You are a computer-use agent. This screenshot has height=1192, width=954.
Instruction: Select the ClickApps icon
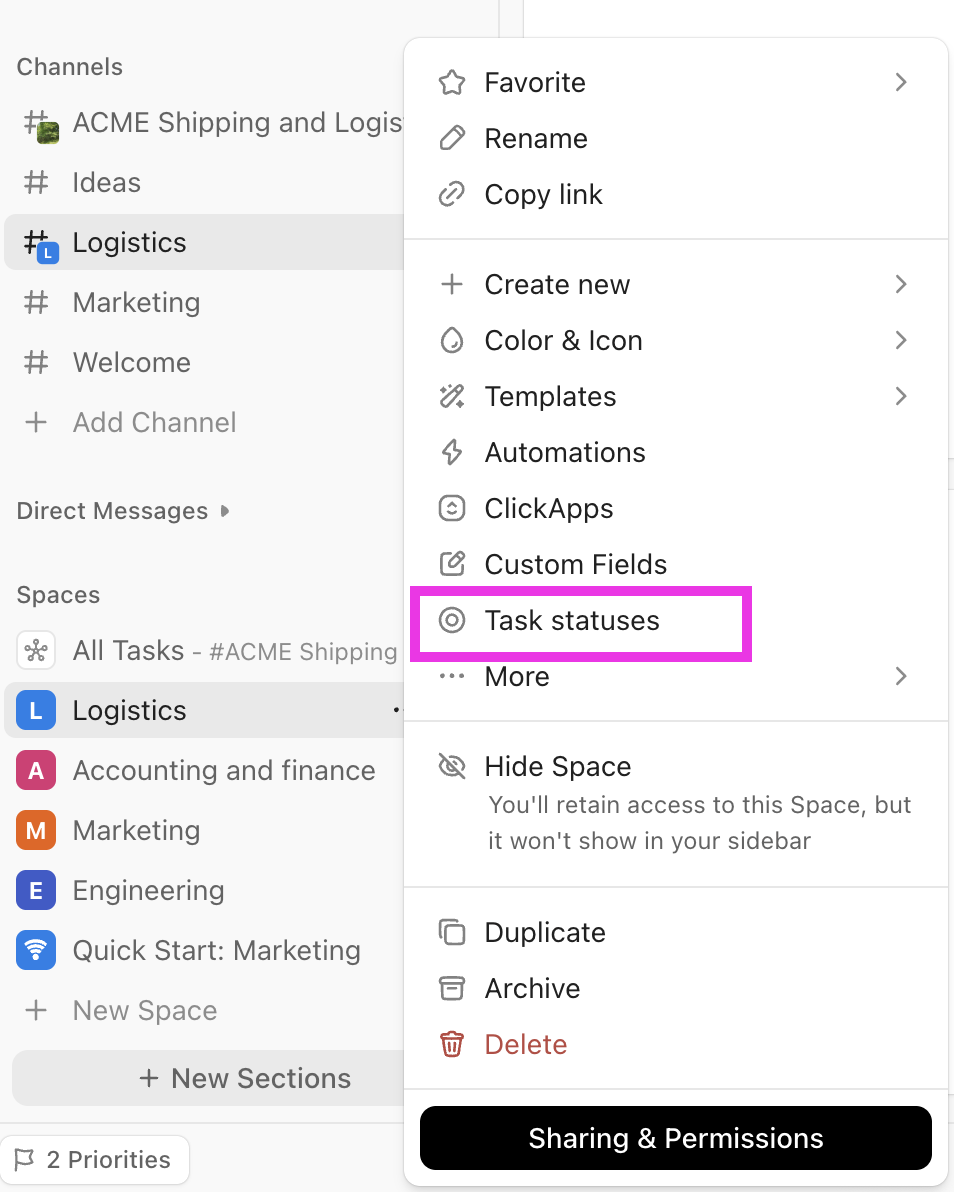[452, 508]
